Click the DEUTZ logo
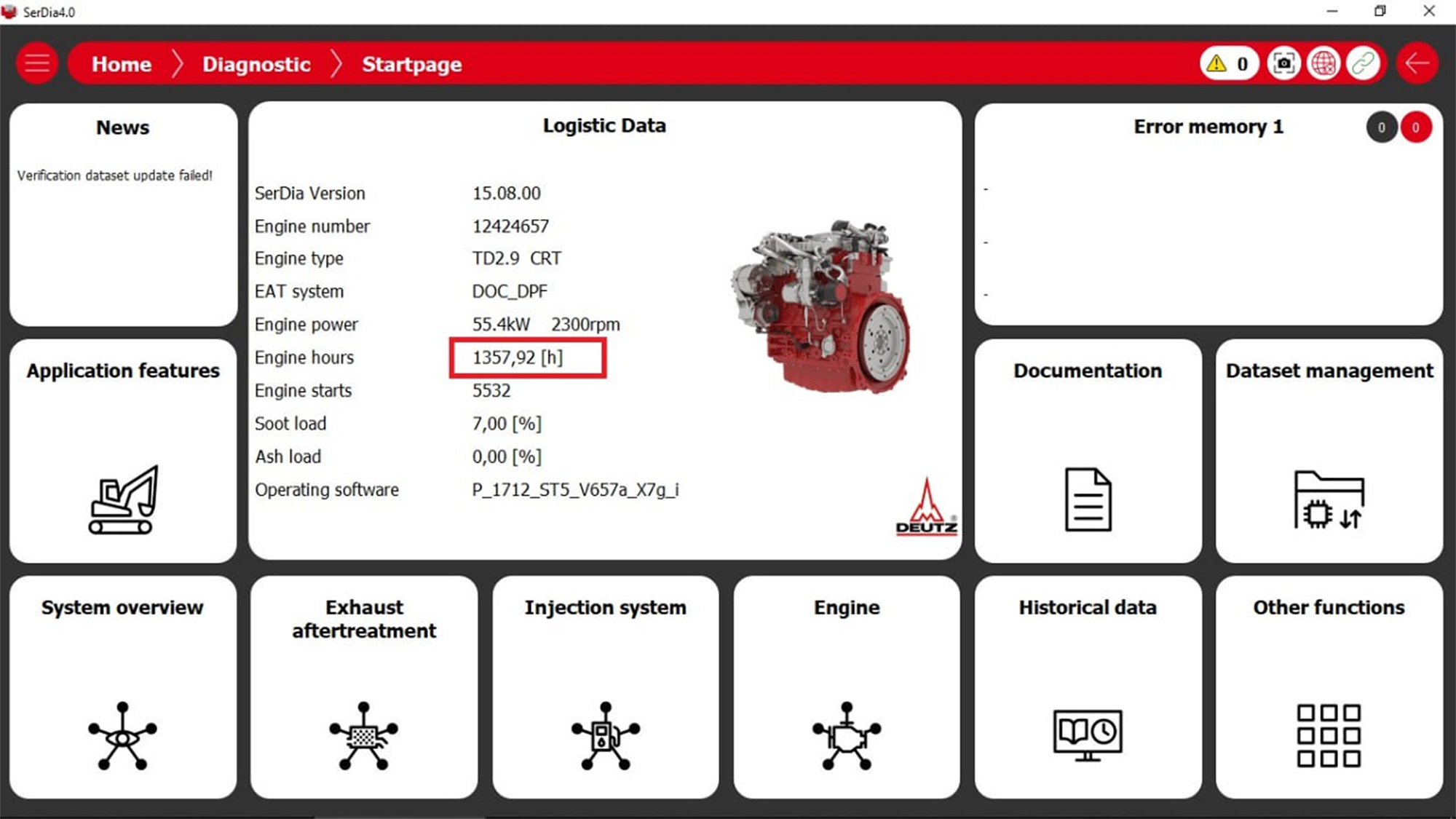 click(x=926, y=507)
